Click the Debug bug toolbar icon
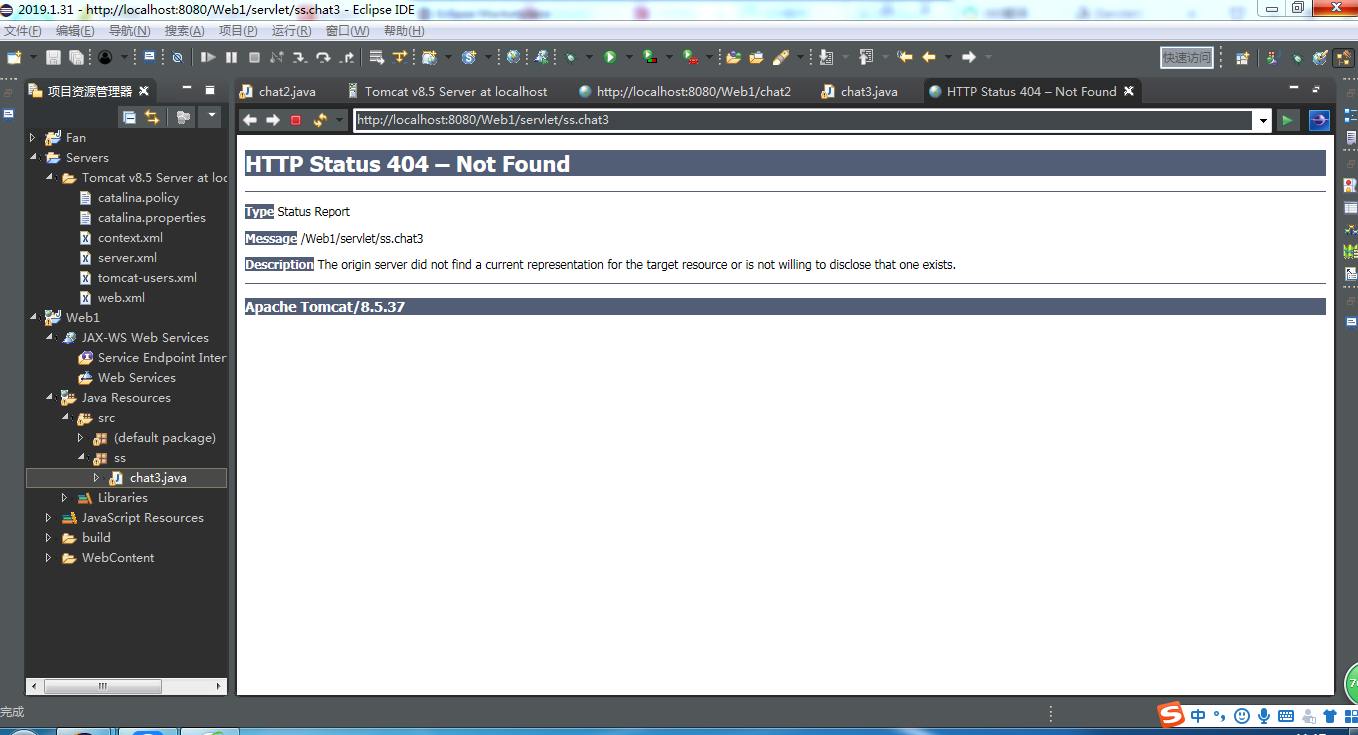This screenshot has width=1358, height=735. click(570, 57)
